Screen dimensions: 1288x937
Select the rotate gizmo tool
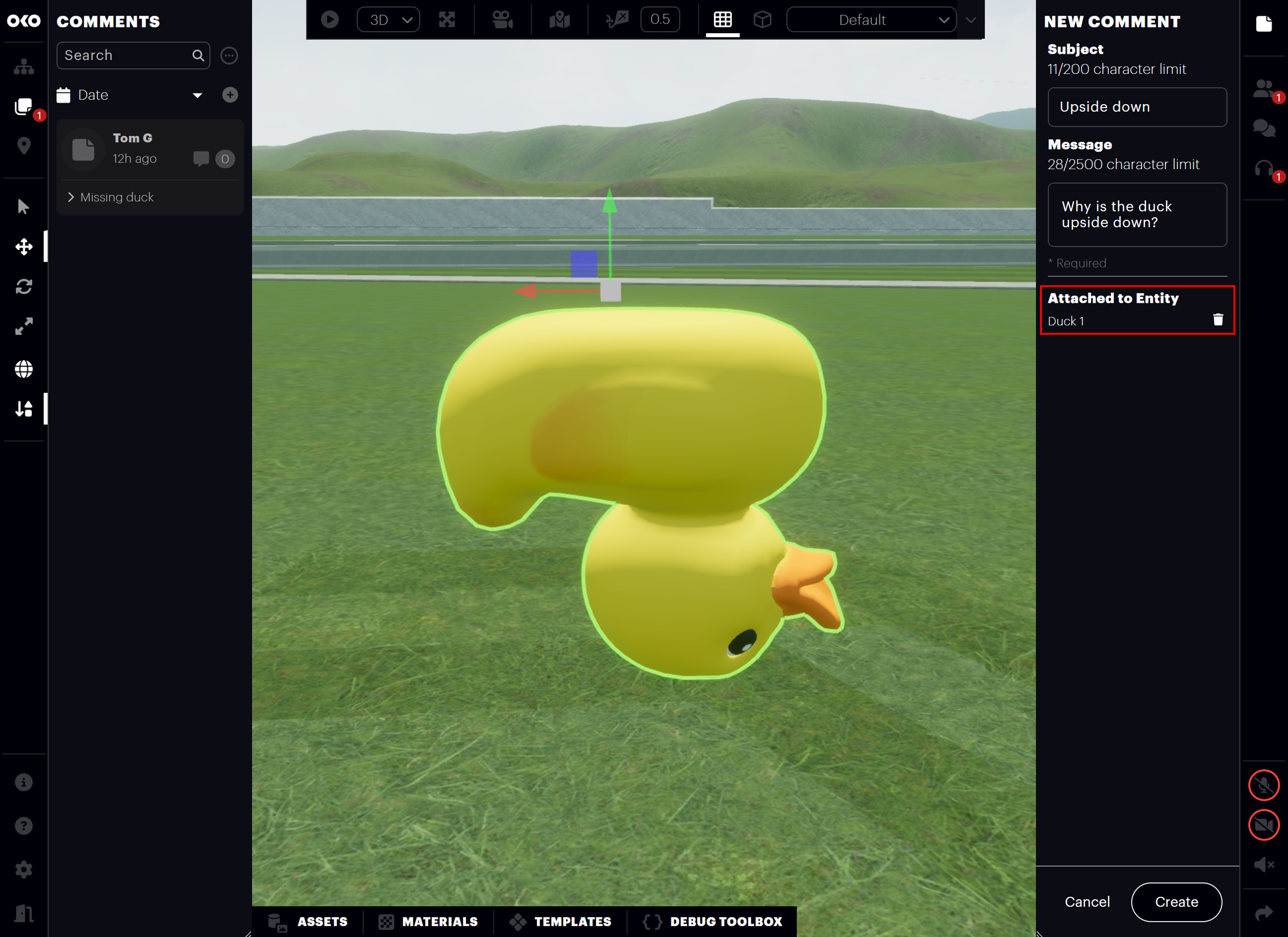click(24, 287)
